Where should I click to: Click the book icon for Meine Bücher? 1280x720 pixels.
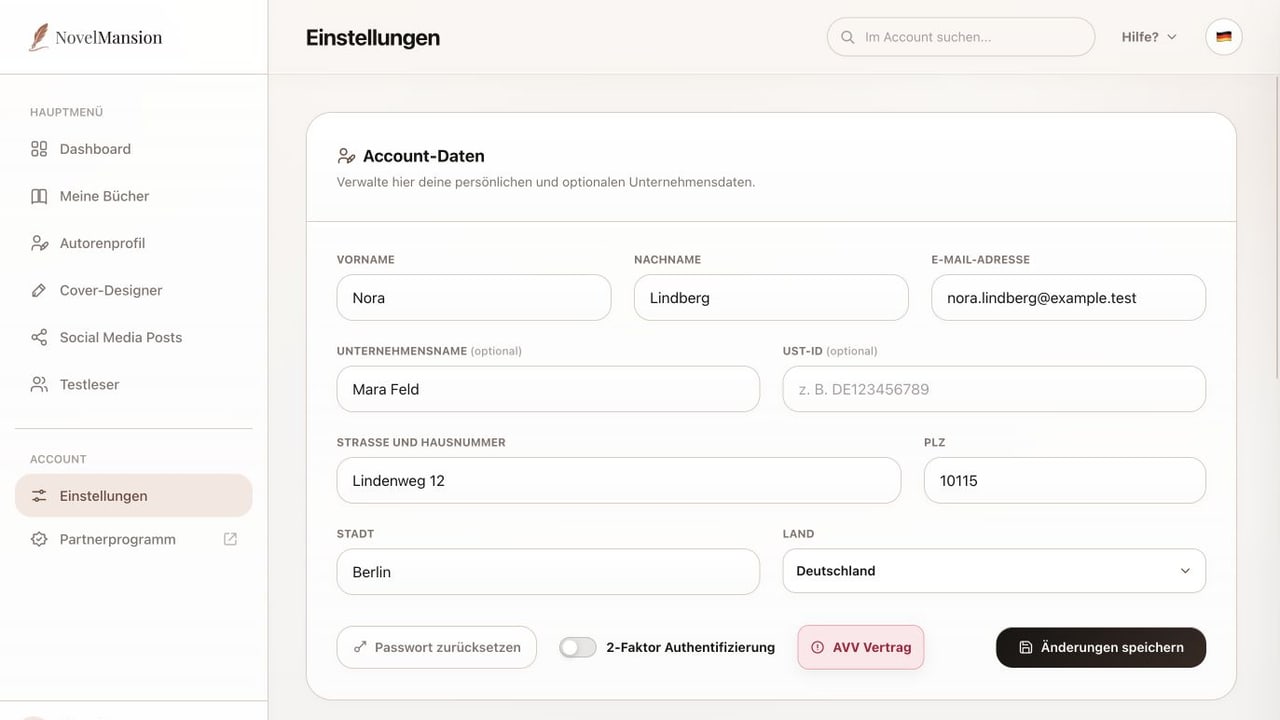[x=39, y=196]
